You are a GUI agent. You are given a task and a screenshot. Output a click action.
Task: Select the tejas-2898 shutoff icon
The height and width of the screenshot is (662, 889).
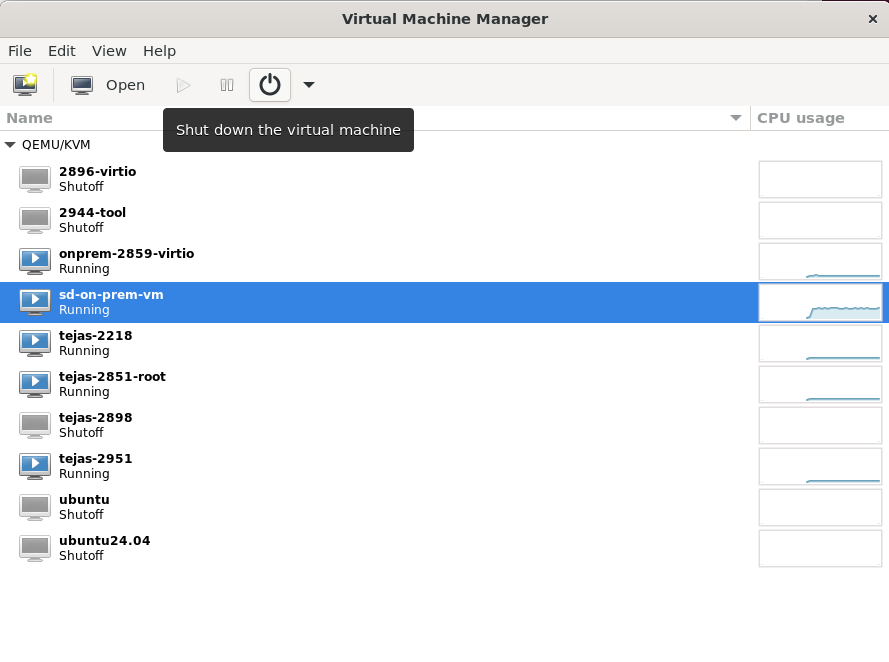click(x=35, y=425)
